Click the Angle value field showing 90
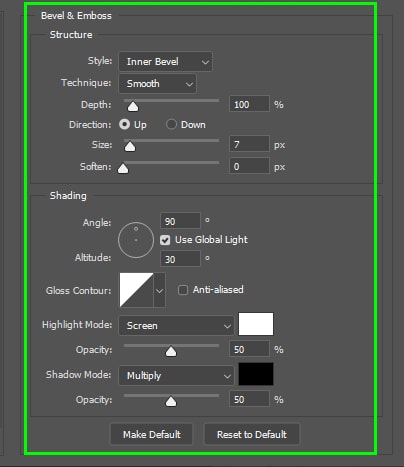Image resolution: width=404 pixels, height=467 pixels. point(180,221)
